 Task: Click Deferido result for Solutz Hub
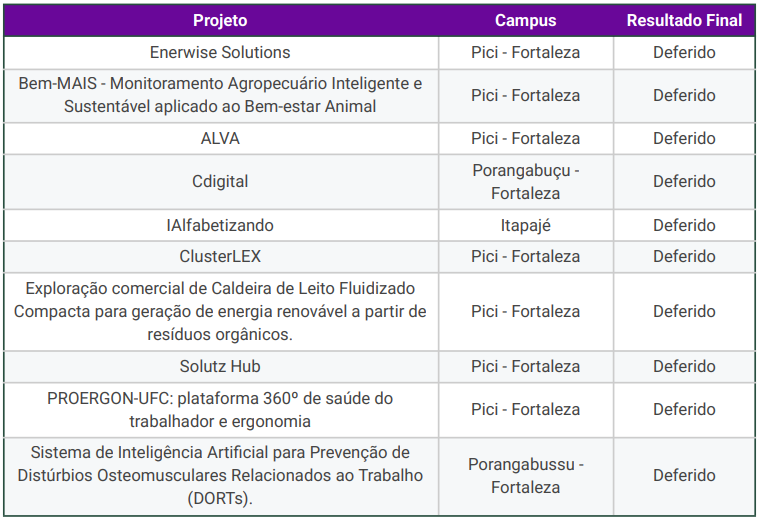(684, 366)
